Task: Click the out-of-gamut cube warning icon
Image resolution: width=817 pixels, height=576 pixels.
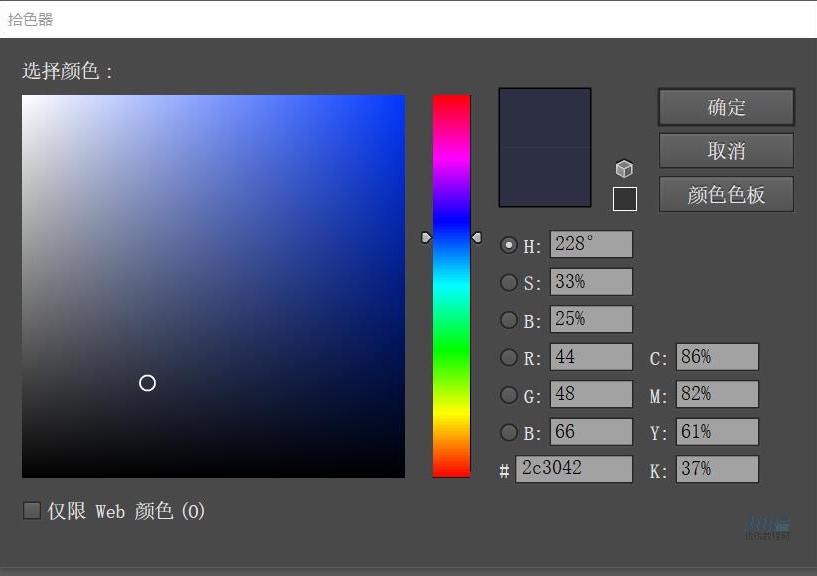Action: click(624, 169)
